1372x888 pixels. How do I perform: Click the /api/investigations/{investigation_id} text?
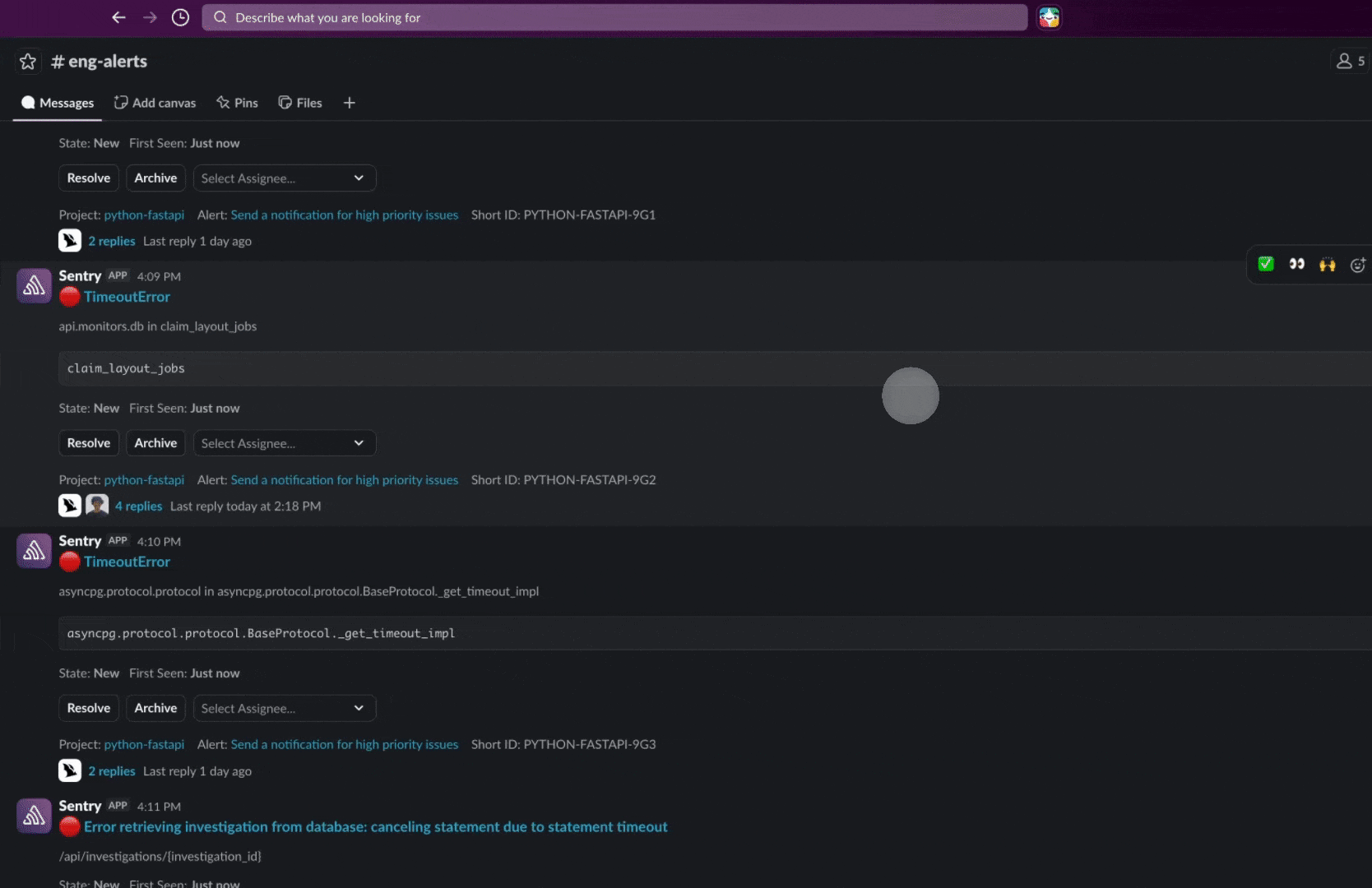[160, 856]
